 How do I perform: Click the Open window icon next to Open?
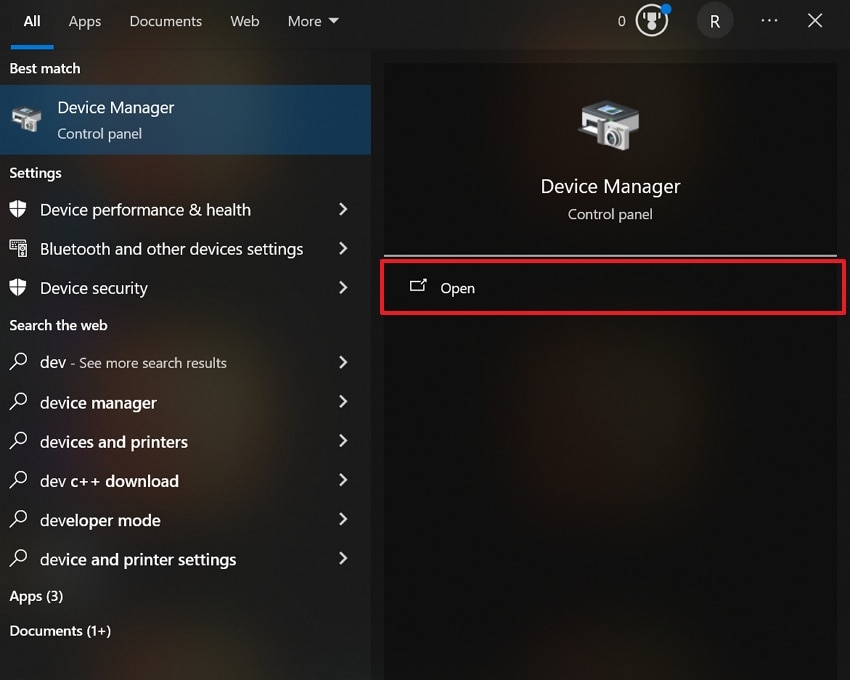pos(418,287)
